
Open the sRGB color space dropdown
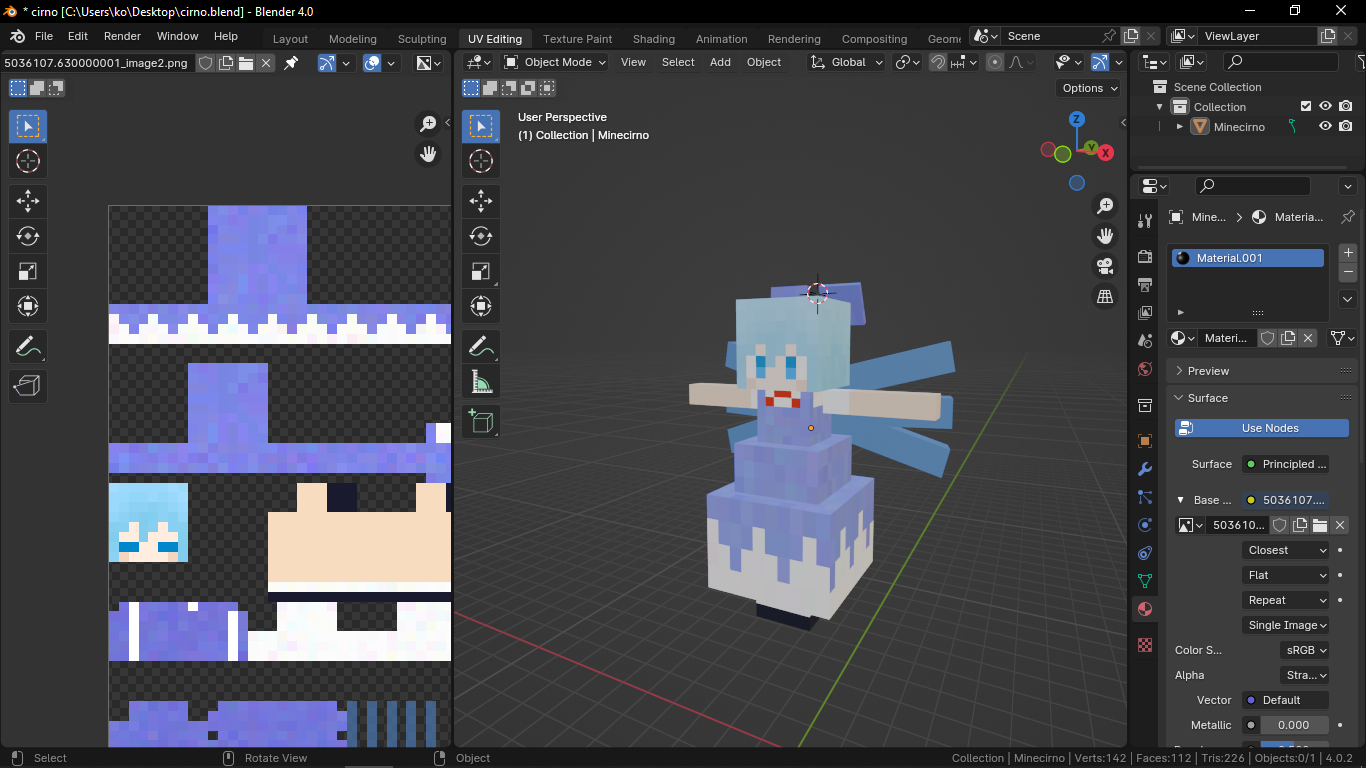pos(1305,650)
